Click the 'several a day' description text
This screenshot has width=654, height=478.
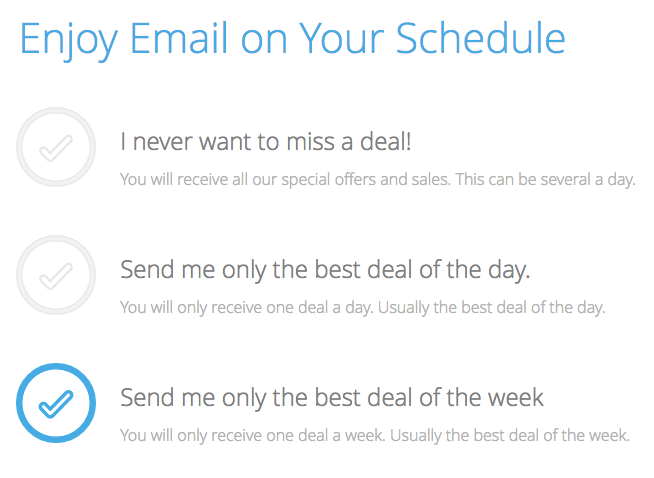tap(377, 180)
